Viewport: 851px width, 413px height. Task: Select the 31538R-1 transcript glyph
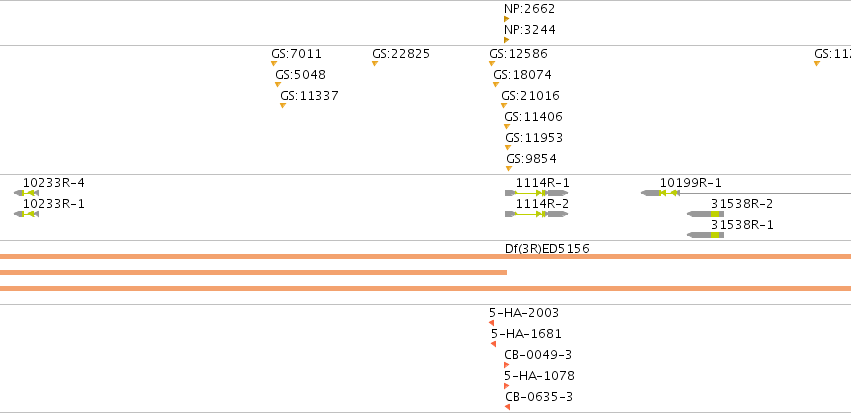click(x=706, y=235)
